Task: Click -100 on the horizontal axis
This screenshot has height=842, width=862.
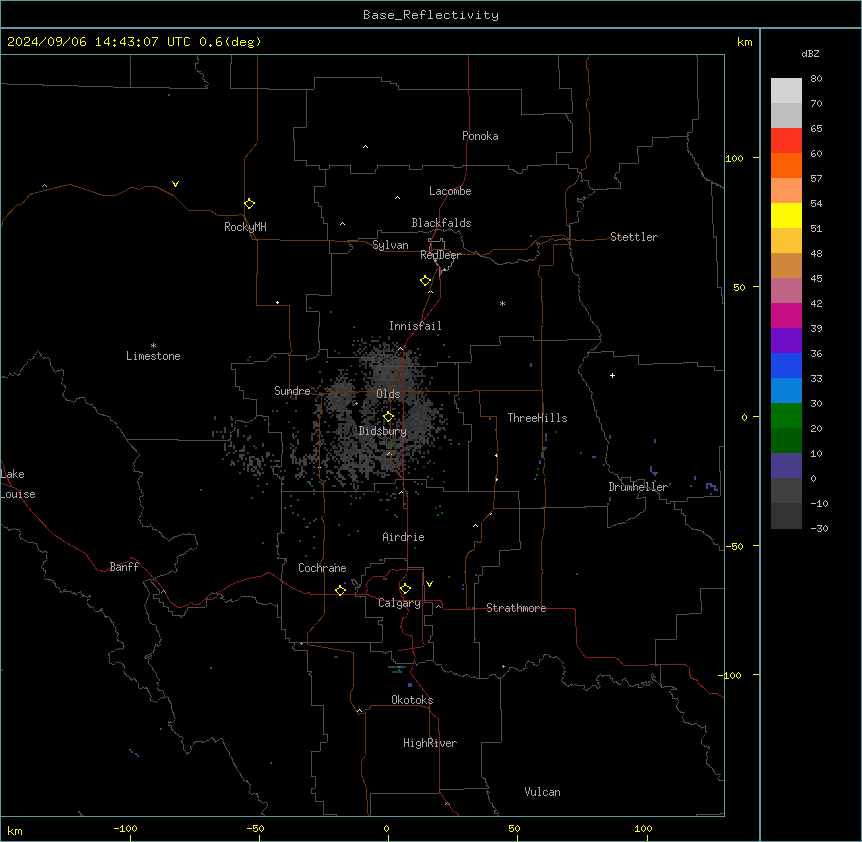Action: point(125,828)
